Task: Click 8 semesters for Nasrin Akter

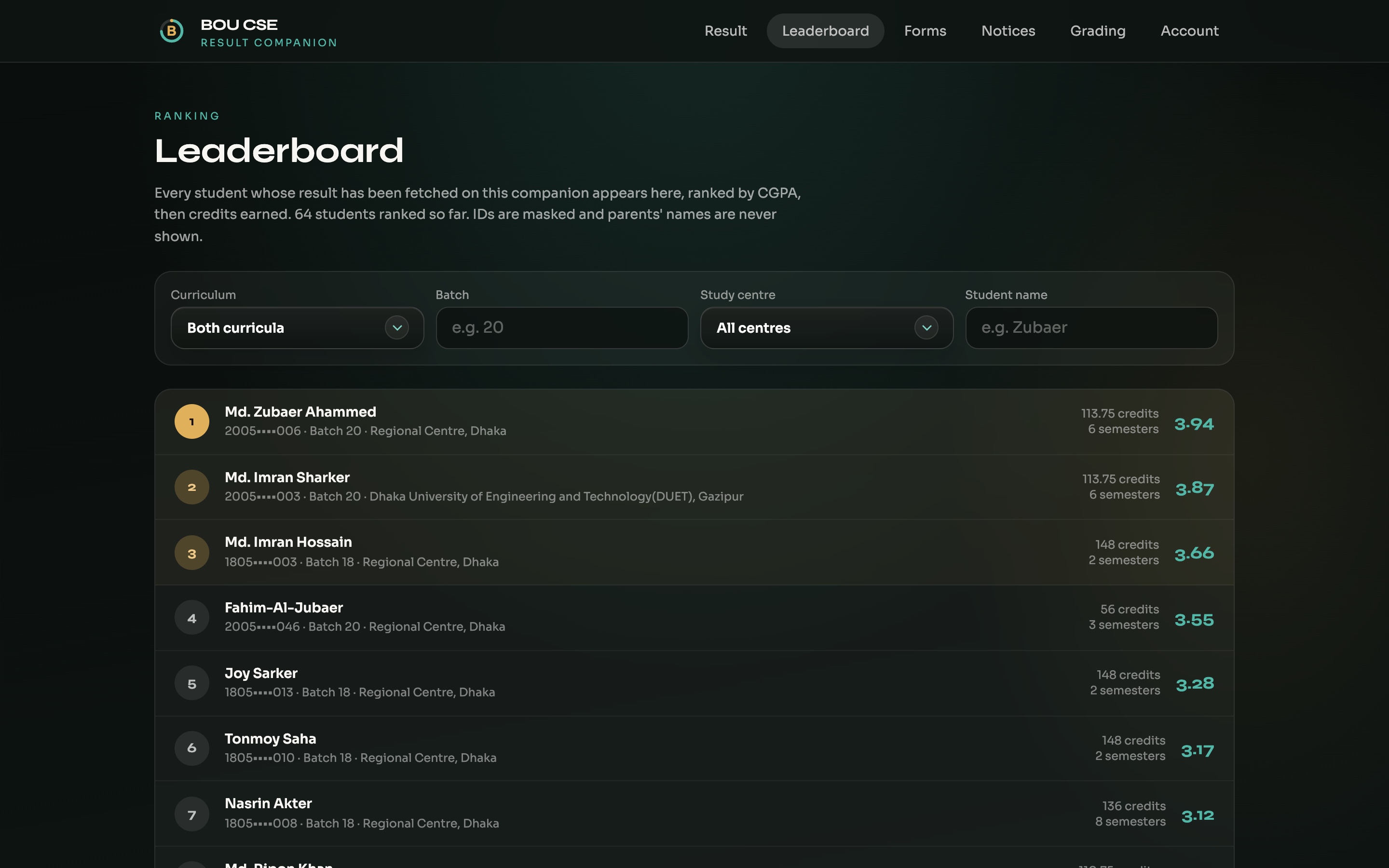Action: 1130,822
